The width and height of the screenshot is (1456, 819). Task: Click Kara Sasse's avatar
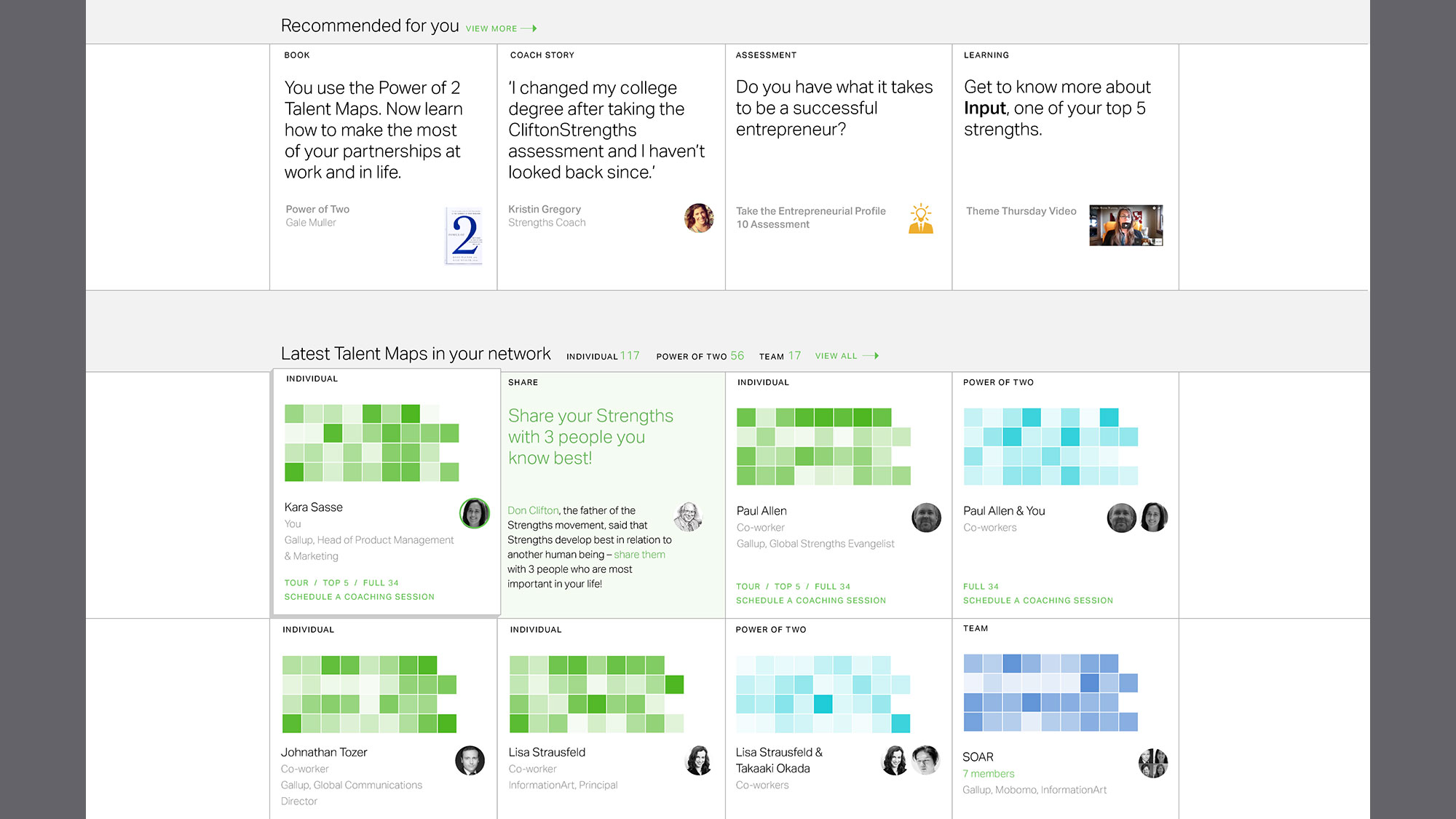point(475,513)
